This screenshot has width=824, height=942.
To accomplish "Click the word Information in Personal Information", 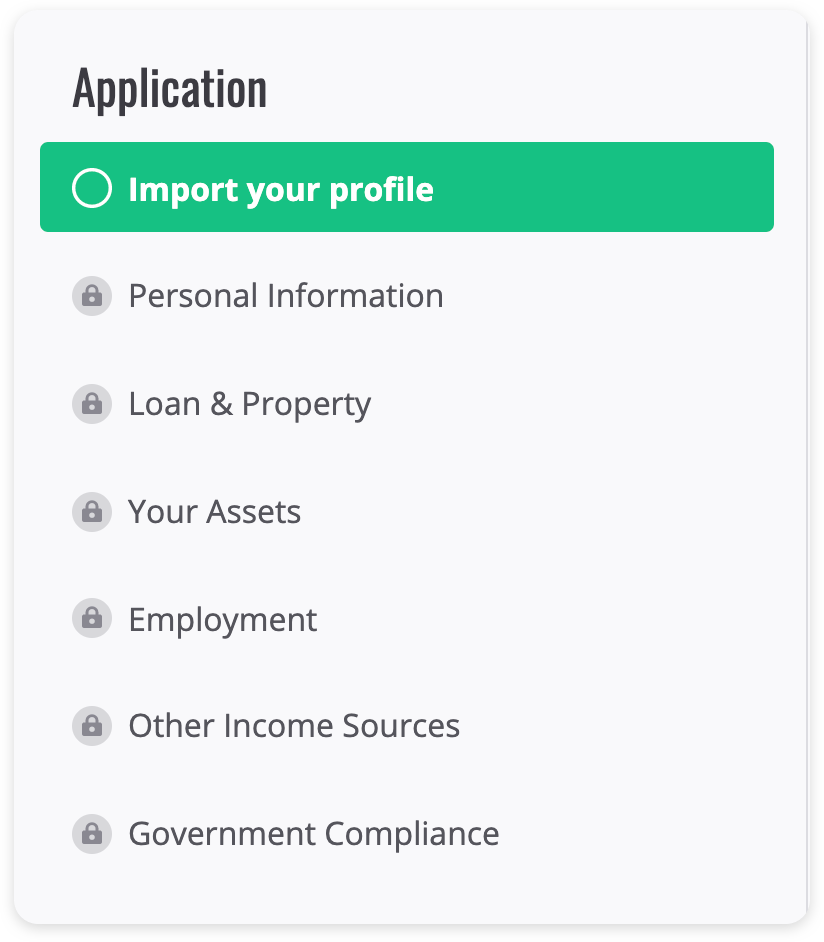I will 355,296.
